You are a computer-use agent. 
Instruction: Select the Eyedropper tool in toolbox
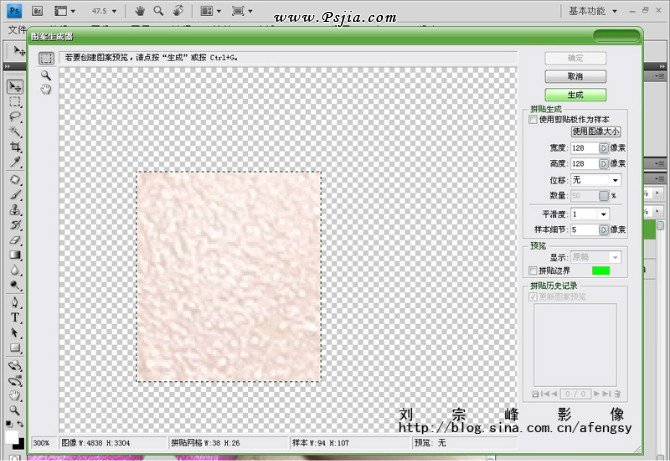pos(15,162)
